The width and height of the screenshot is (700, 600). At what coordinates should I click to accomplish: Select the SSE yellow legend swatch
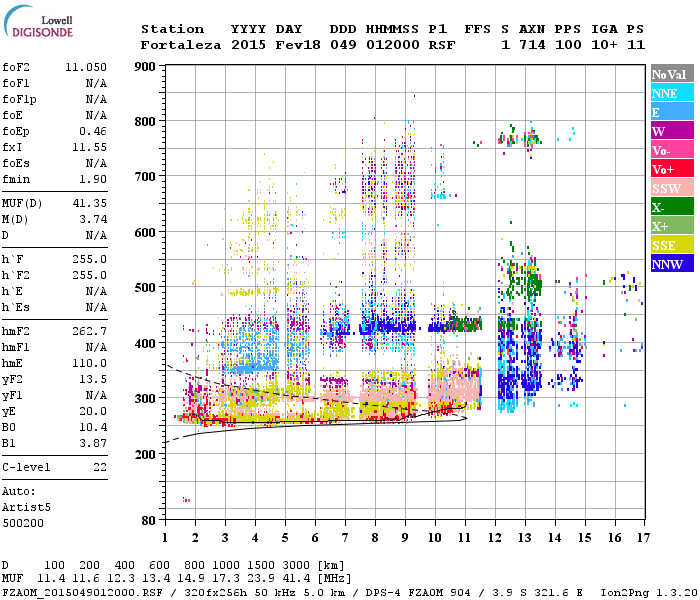(x=670, y=245)
